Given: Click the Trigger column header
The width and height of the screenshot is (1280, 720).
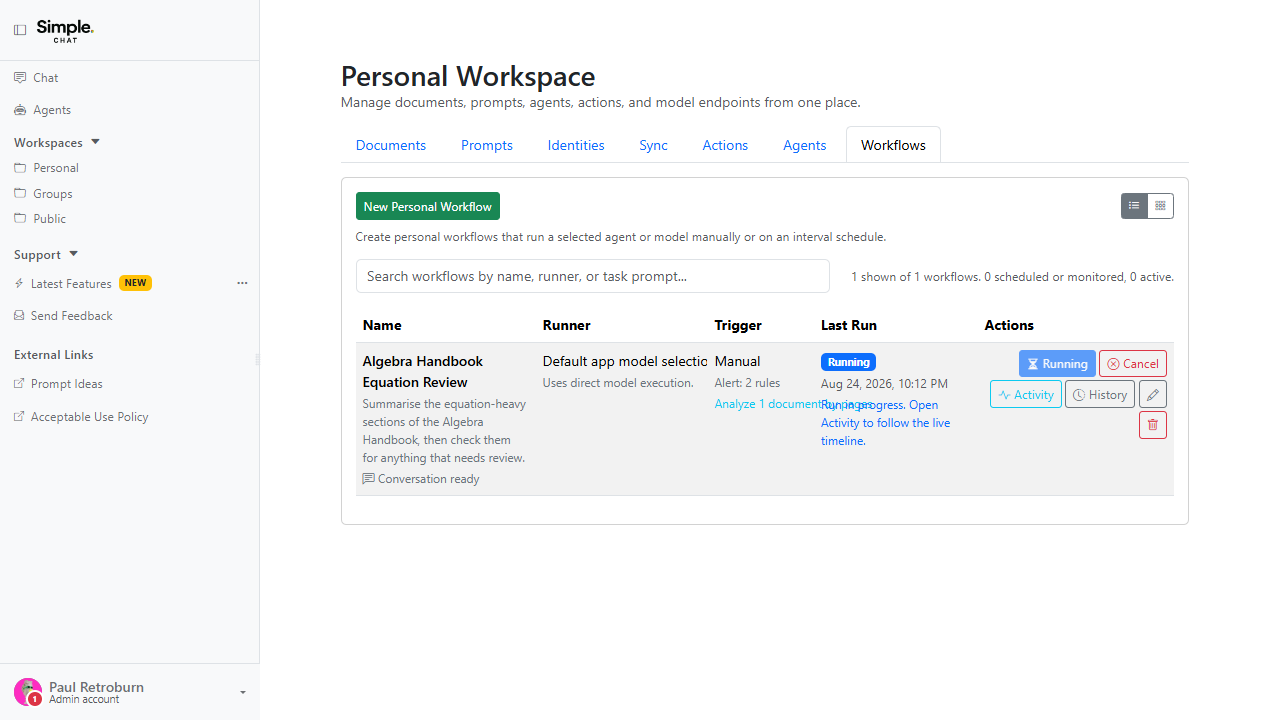Looking at the screenshot, I should click(x=738, y=325).
